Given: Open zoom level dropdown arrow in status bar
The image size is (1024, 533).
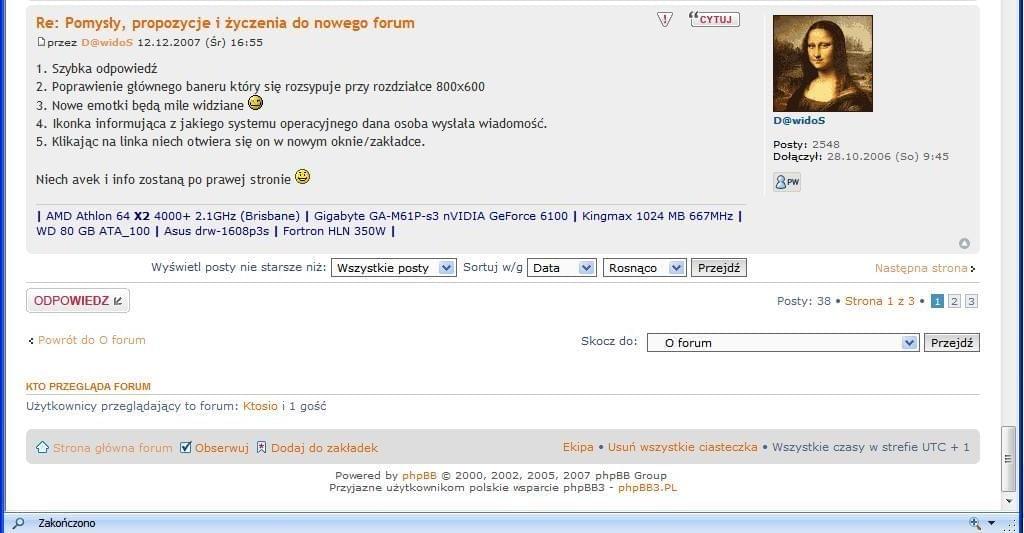Looking at the screenshot, I should click(991, 523).
